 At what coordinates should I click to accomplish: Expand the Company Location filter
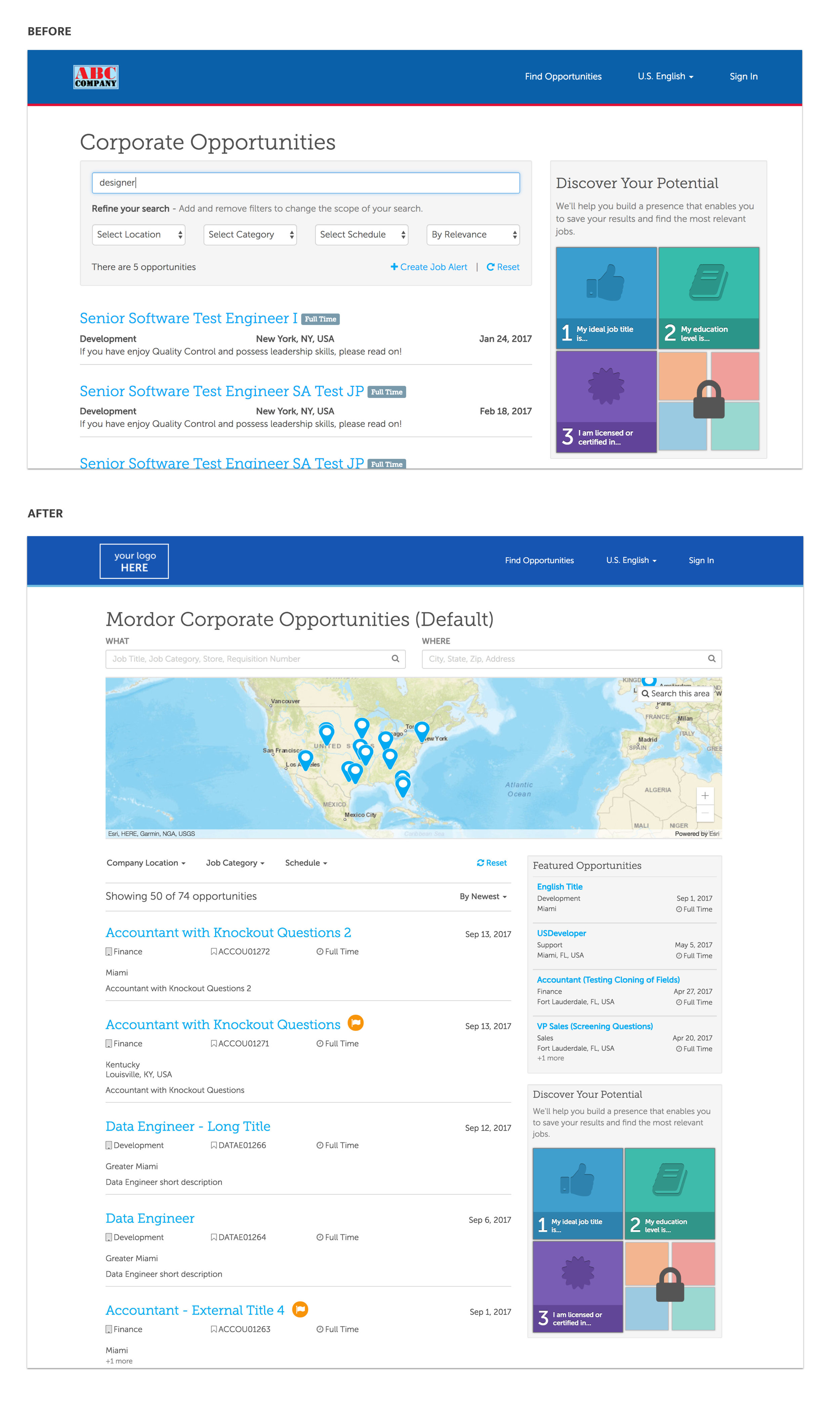coord(146,863)
